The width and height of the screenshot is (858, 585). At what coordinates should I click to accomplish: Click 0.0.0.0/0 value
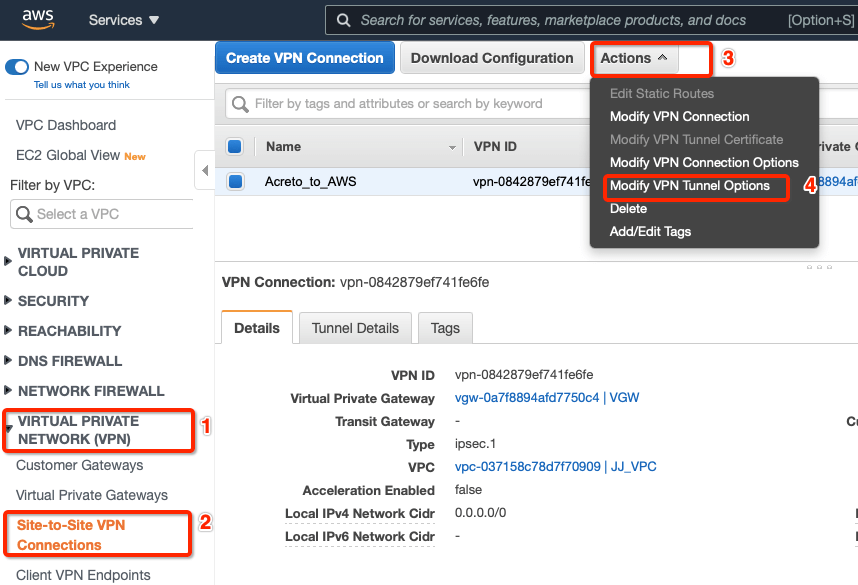[x=480, y=513]
